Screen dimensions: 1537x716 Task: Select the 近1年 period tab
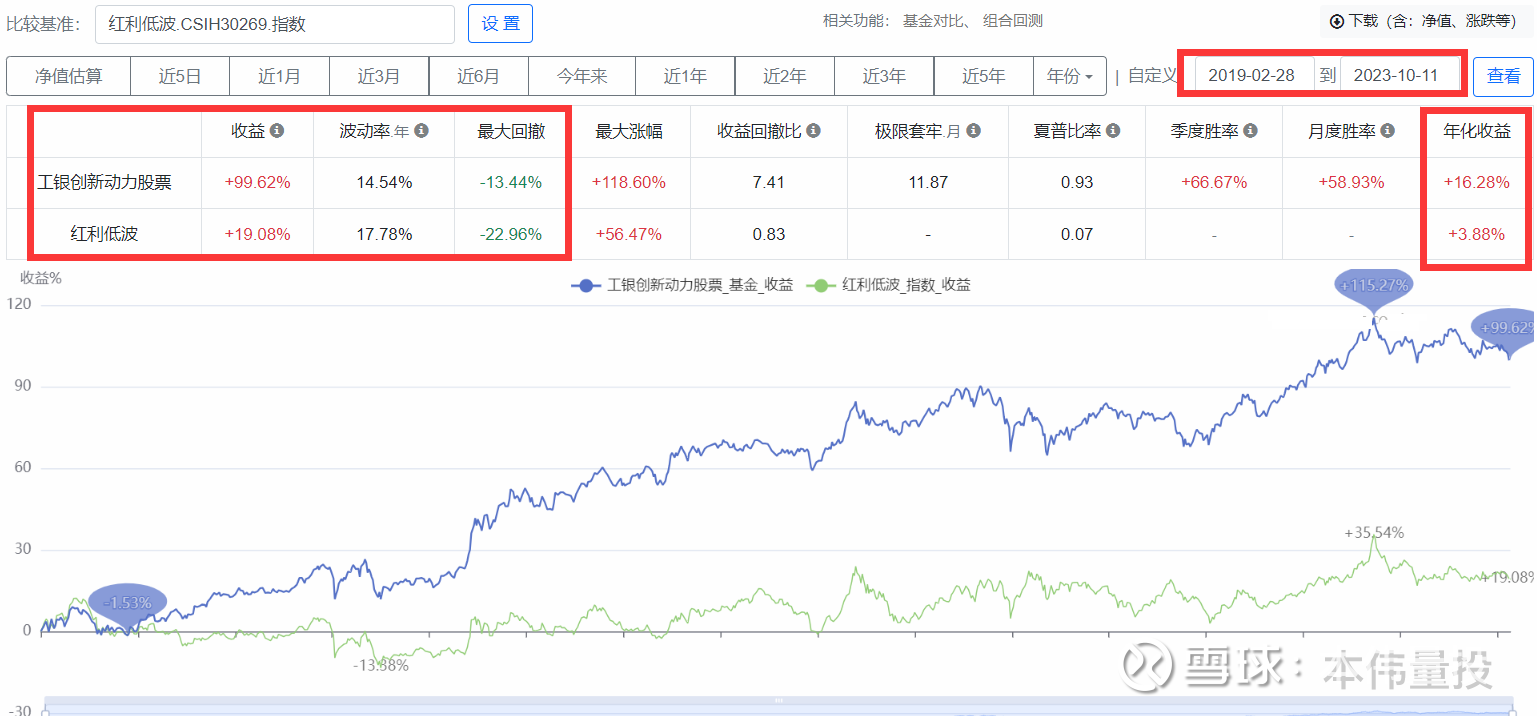tap(685, 76)
